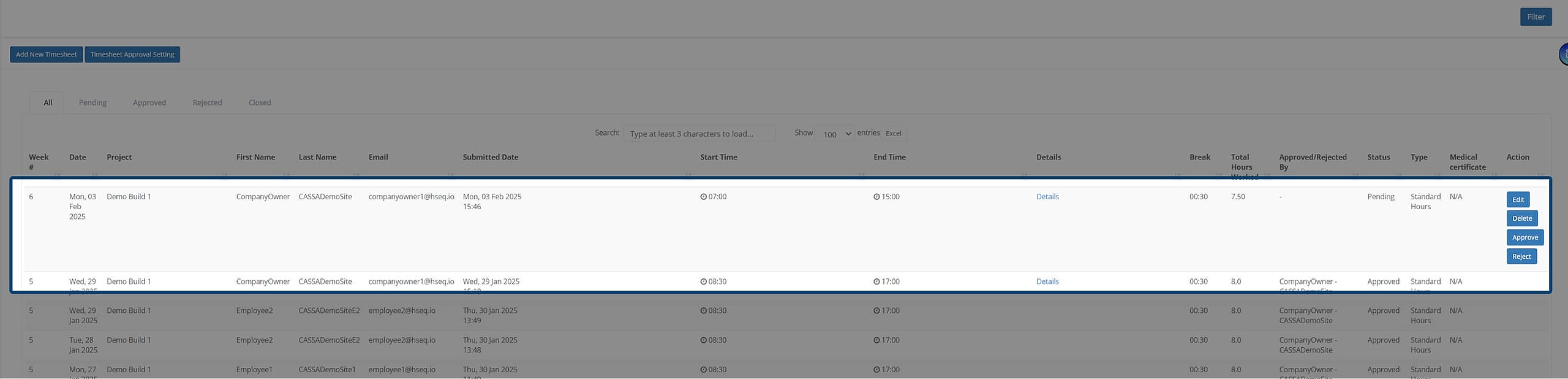
Task: Sort by First Name column
Action: (255, 157)
